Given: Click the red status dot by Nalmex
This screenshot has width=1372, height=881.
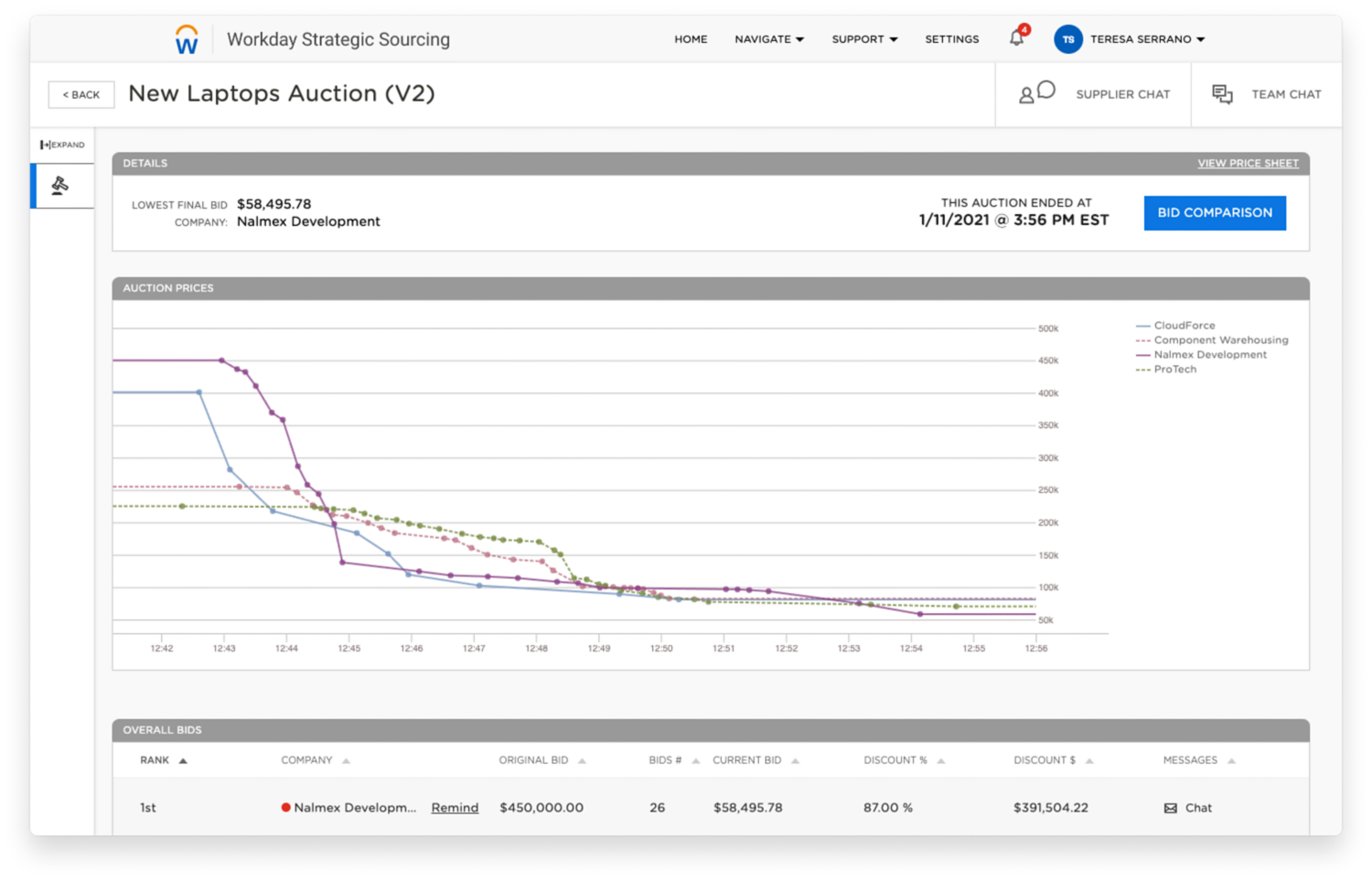Looking at the screenshot, I should (285, 807).
